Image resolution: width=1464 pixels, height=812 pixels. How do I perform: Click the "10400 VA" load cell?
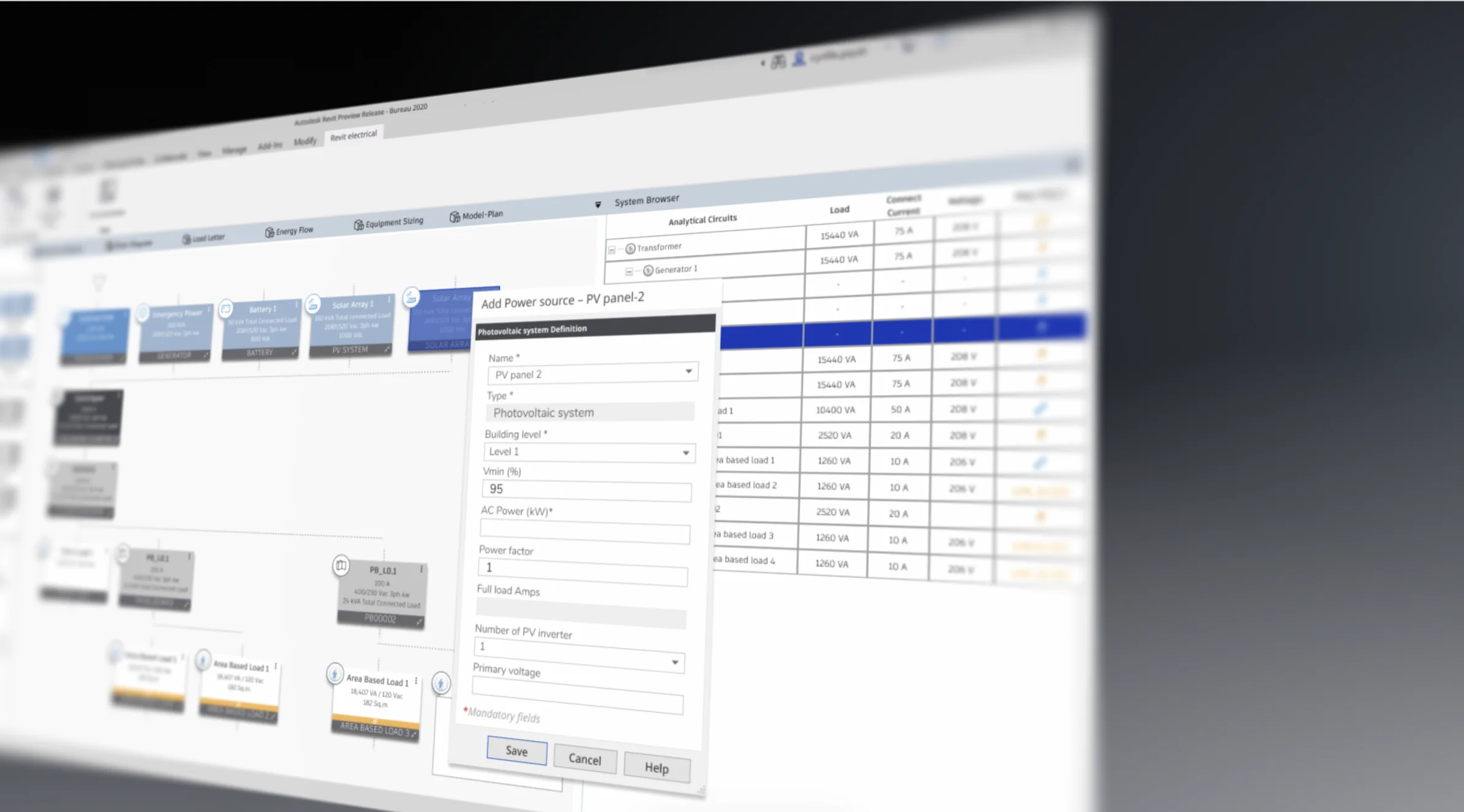coord(835,410)
